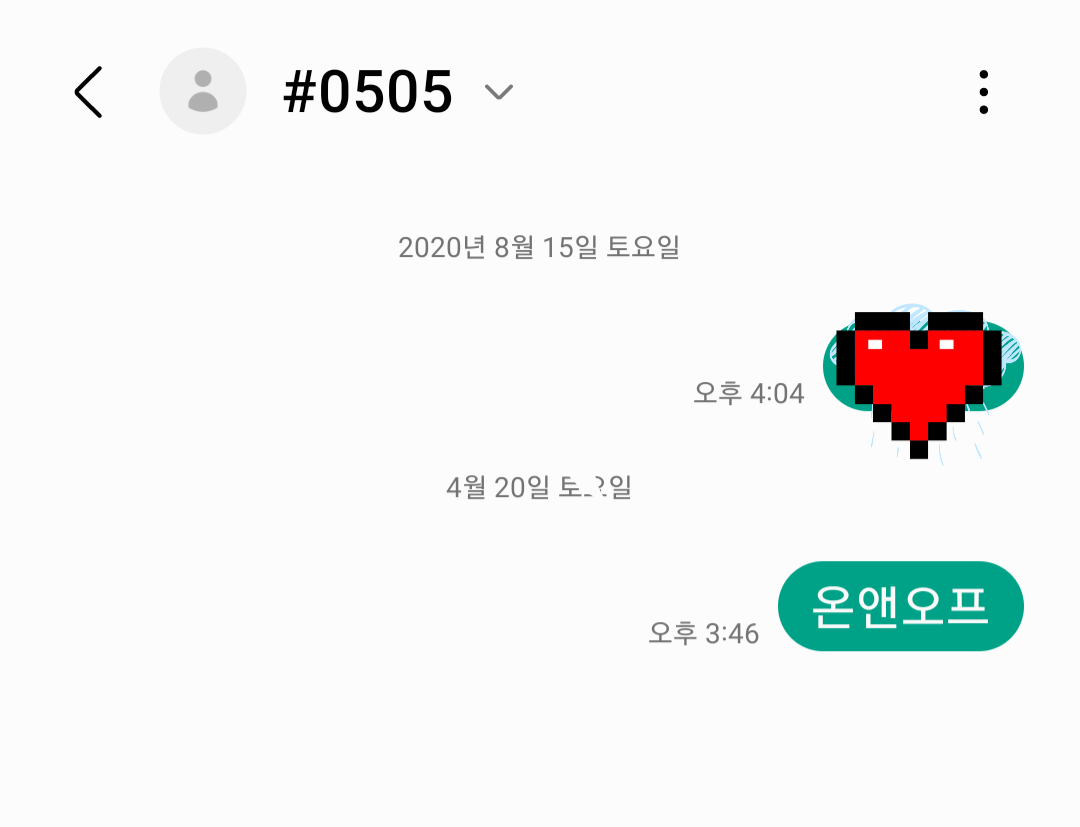Image resolution: width=1080 pixels, height=827 pixels.
Task: Select the 2020년 8월 15일 토요일 date header
Action: point(539,247)
